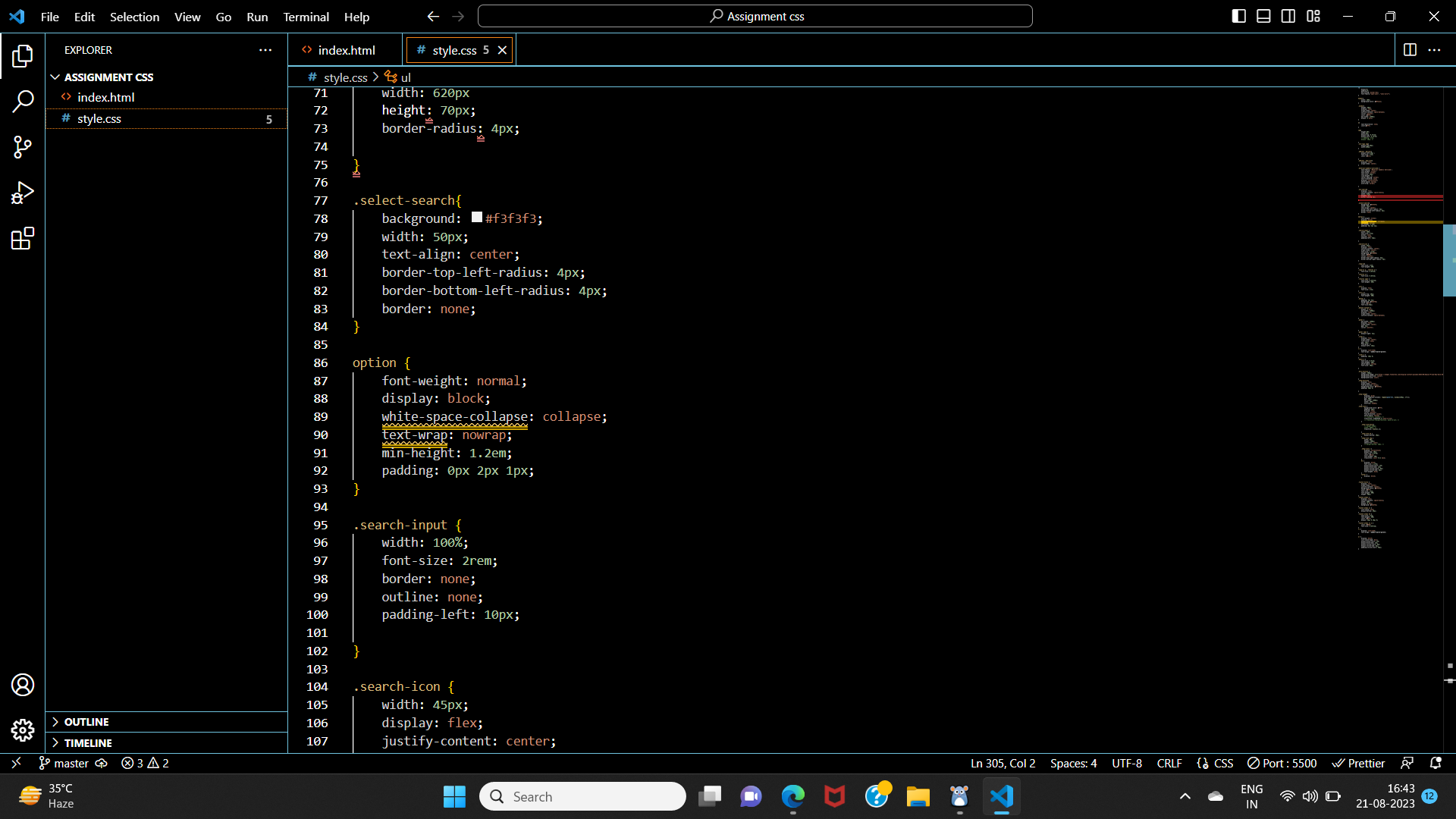This screenshot has height=819, width=1456.
Task: Toggle the bottom panel visibility
Action: [x=1263, y=15]
